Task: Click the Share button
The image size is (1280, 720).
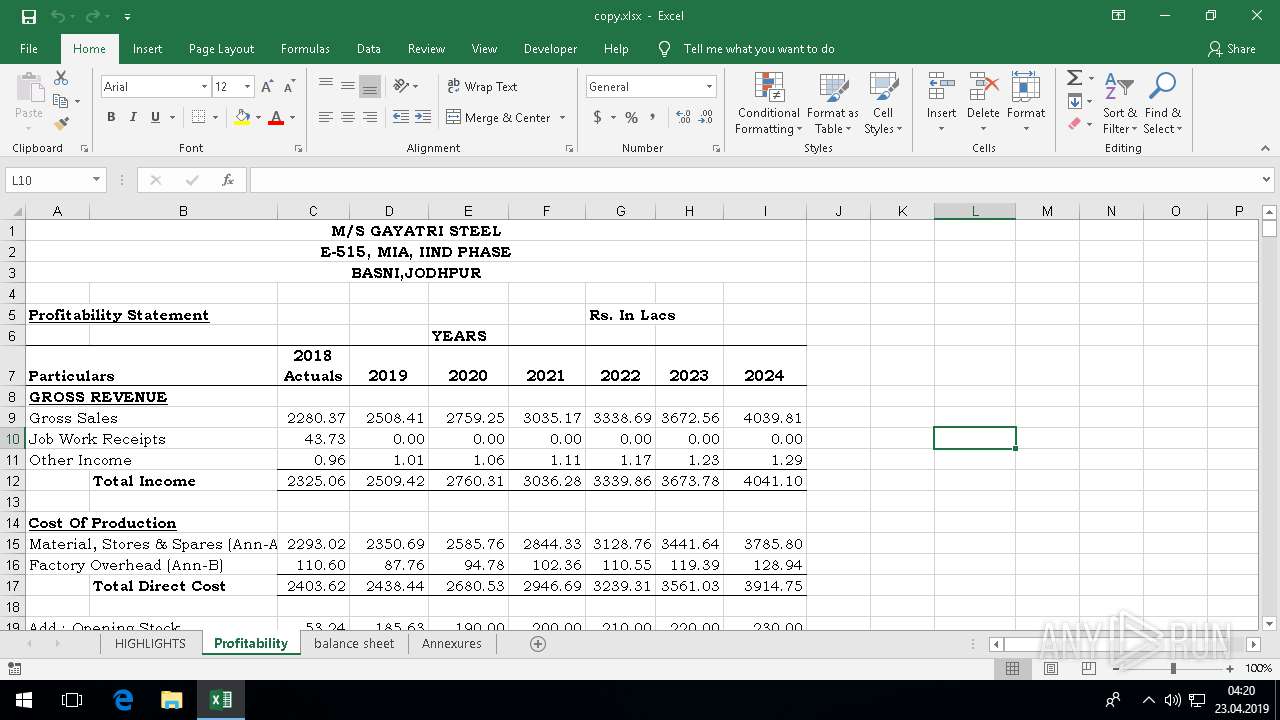Action: tap(1231, 48)
